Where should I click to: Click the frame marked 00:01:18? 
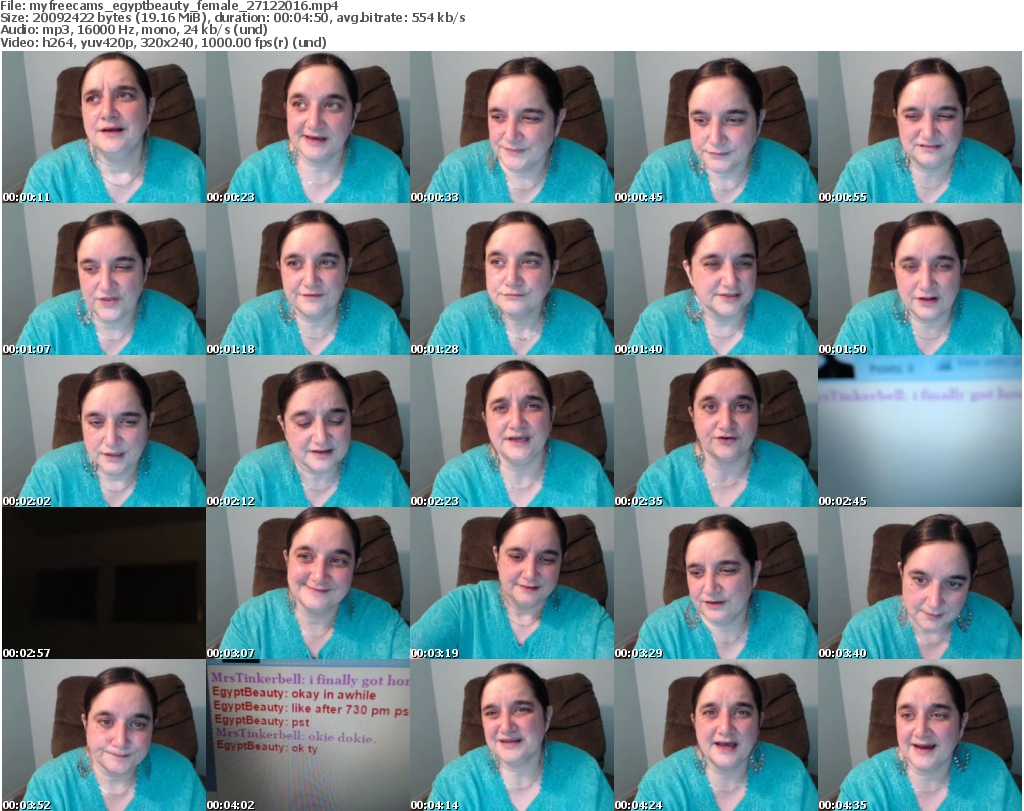[x=307, y=279]
